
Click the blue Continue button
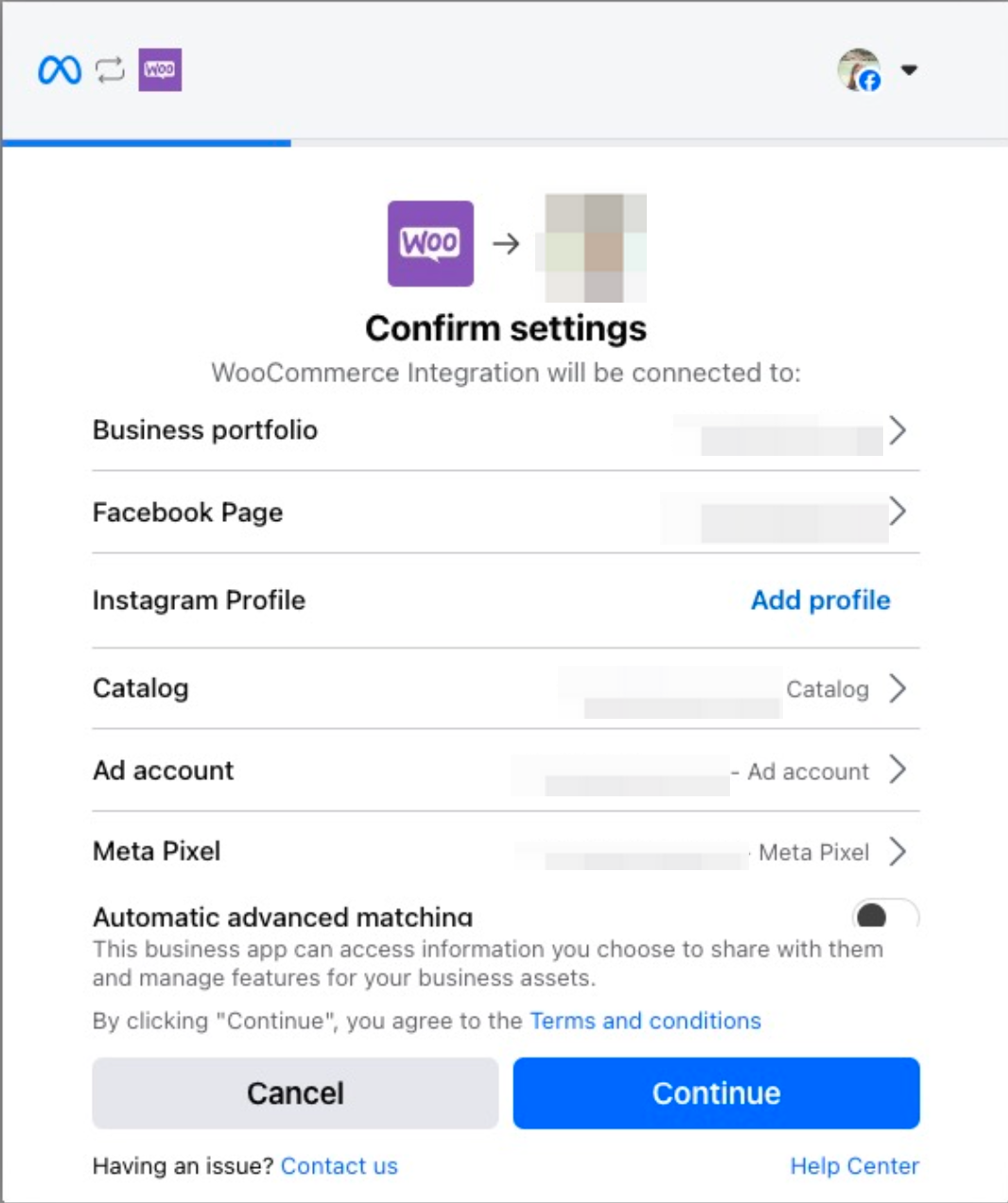(x=717, y=1093)
